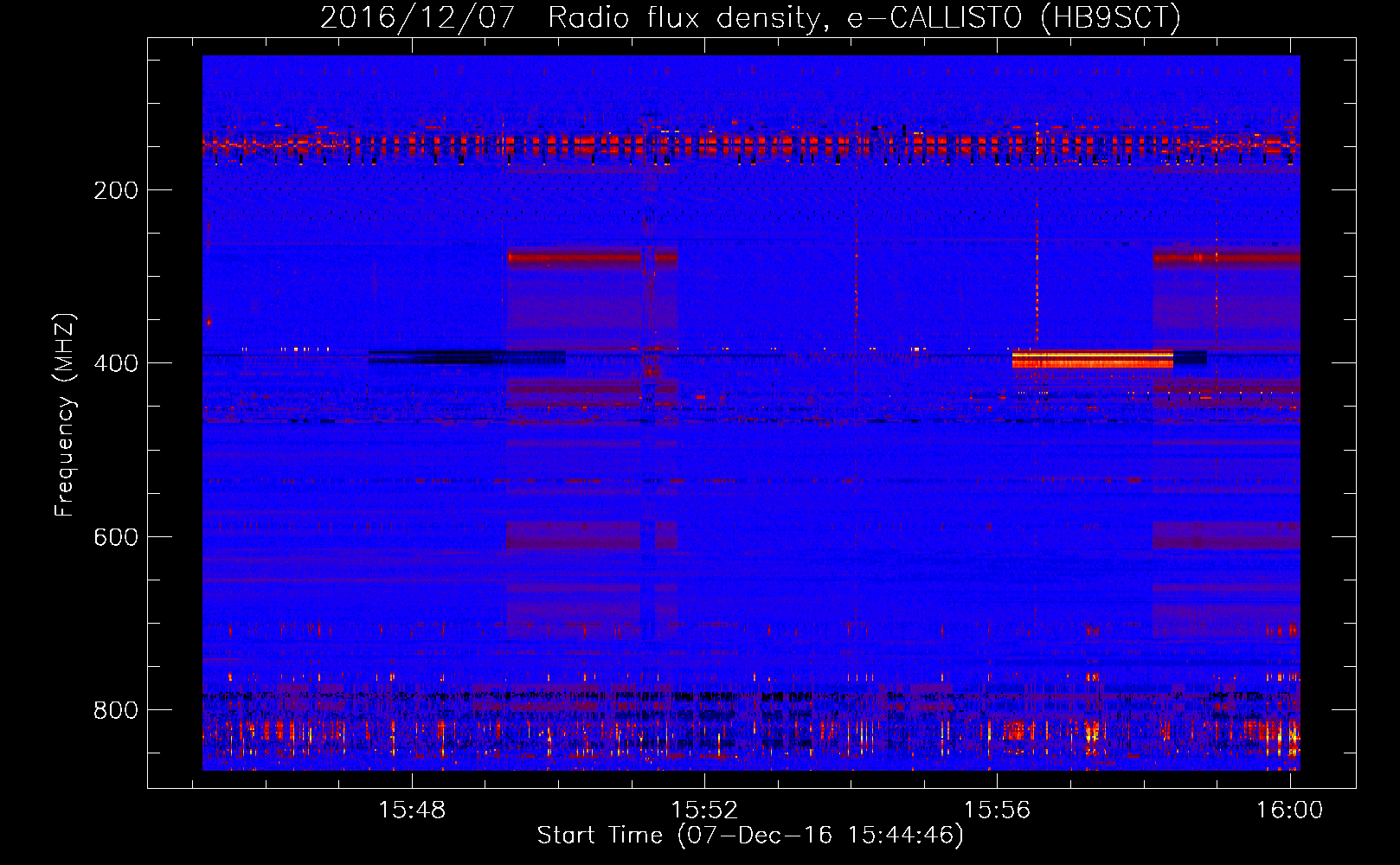Click the 16:00 time tick label
The height and width of the screenshot is (865, 1400).
(1290, 811)
